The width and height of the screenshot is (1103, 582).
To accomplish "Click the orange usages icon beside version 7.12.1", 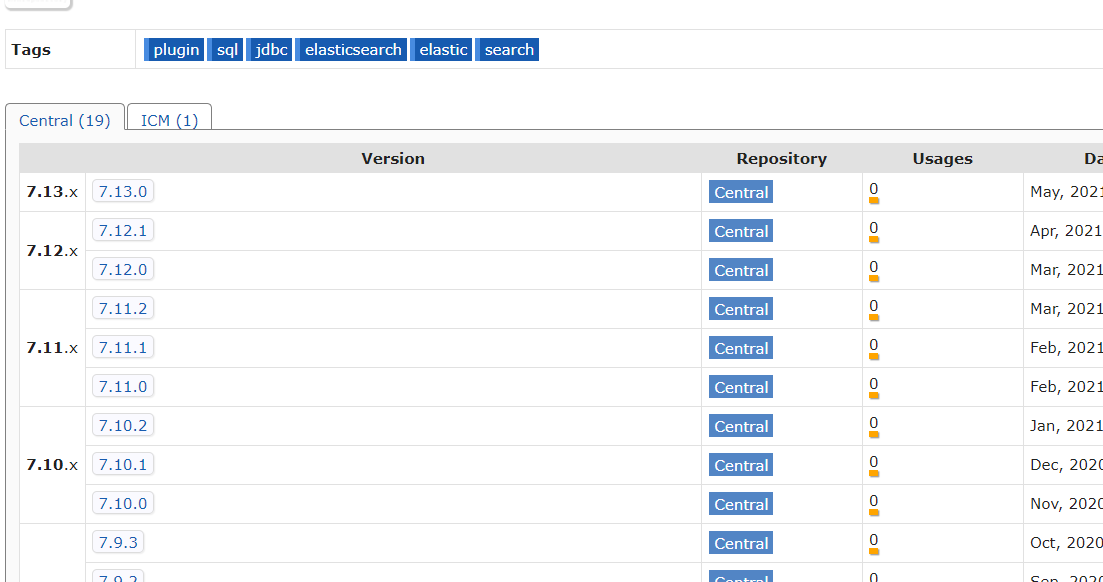I will click(x=874, y=239).
